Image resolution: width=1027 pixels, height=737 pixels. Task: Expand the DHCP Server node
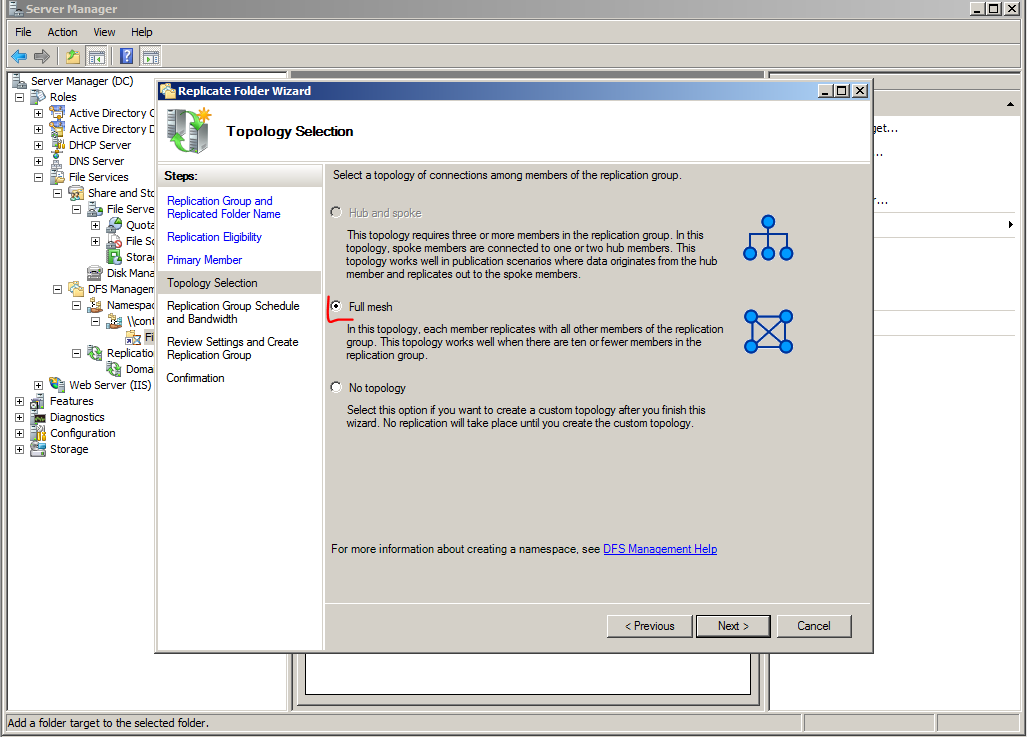pos(39,145)
